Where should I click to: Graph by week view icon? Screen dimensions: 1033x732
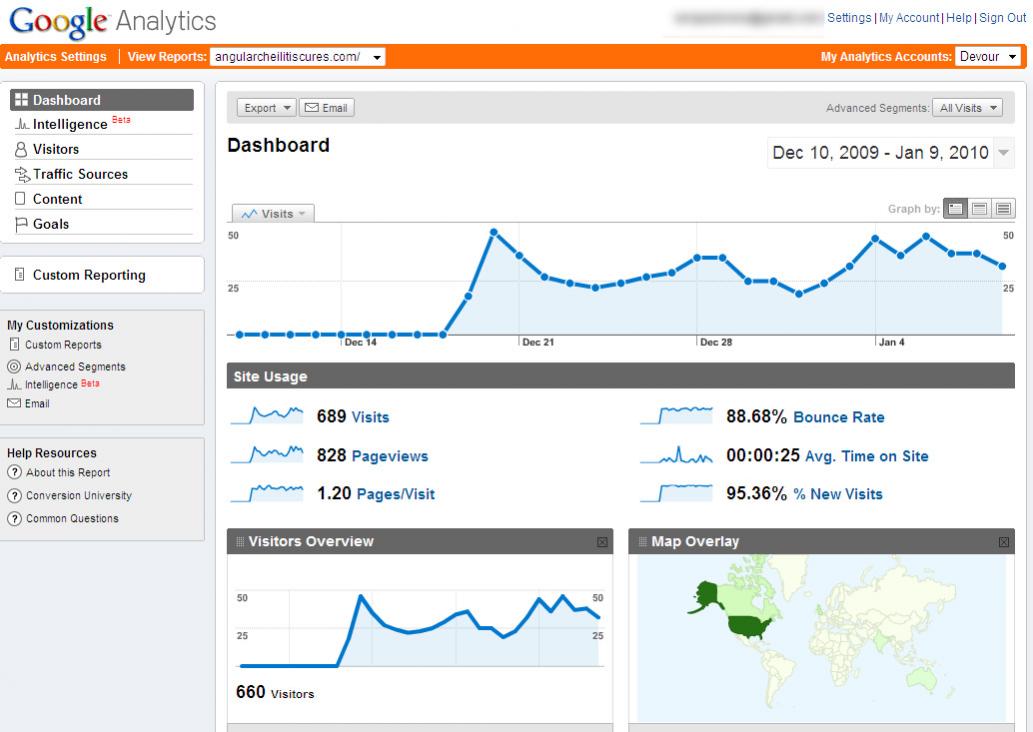coord(980,209)
